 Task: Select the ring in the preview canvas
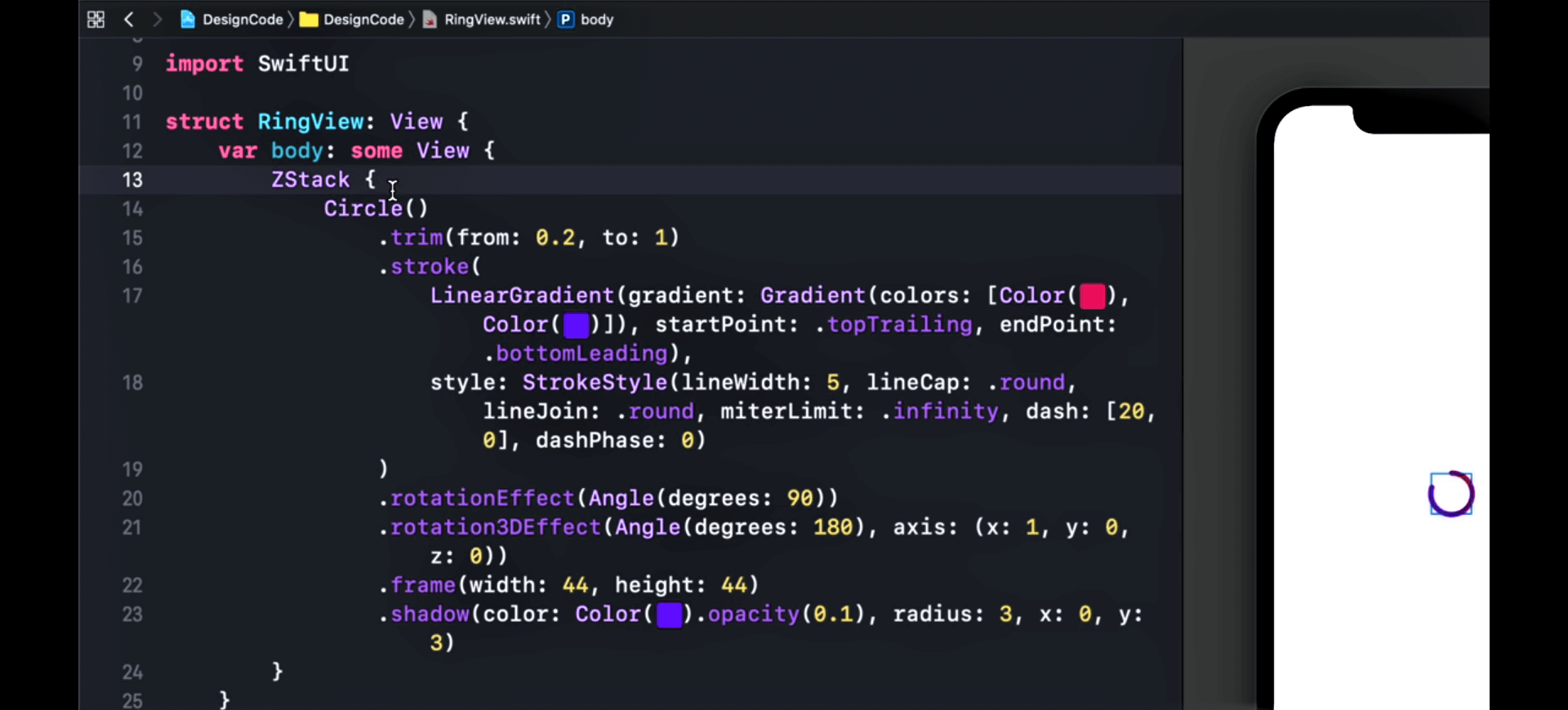[x=1451, y=494]
